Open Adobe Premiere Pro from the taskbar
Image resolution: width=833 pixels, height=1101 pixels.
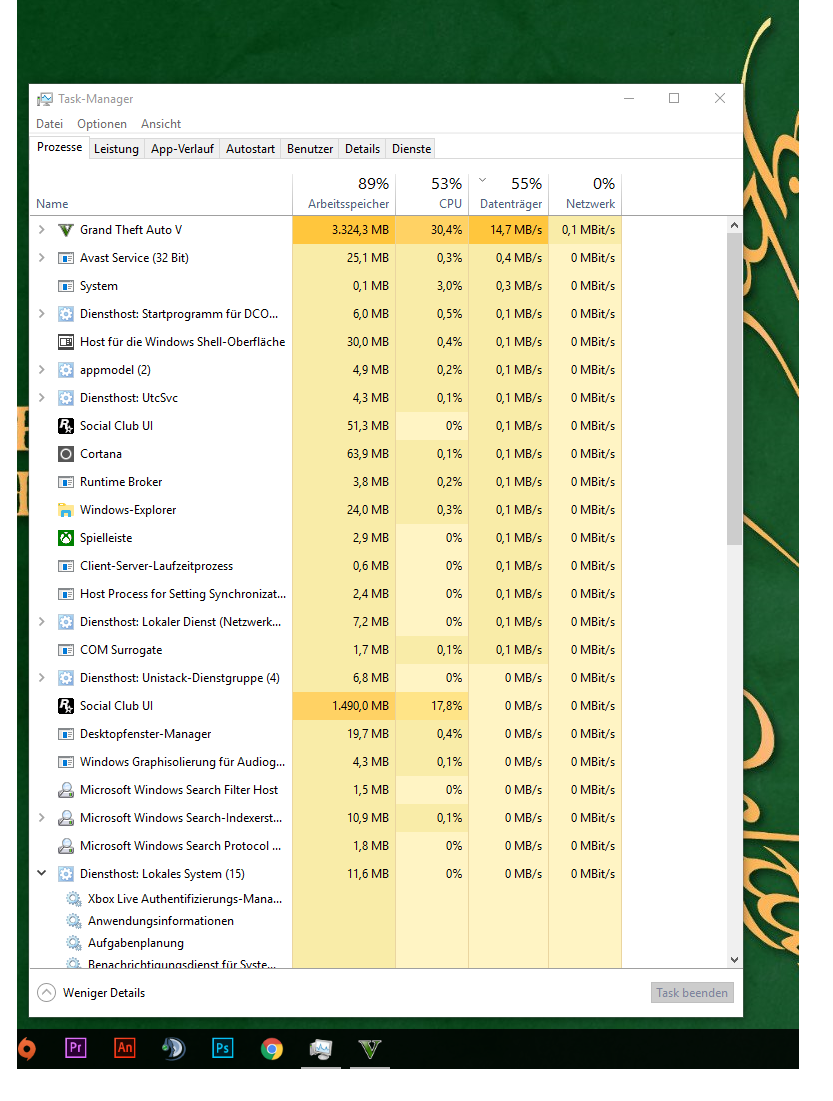(76, 1048)
